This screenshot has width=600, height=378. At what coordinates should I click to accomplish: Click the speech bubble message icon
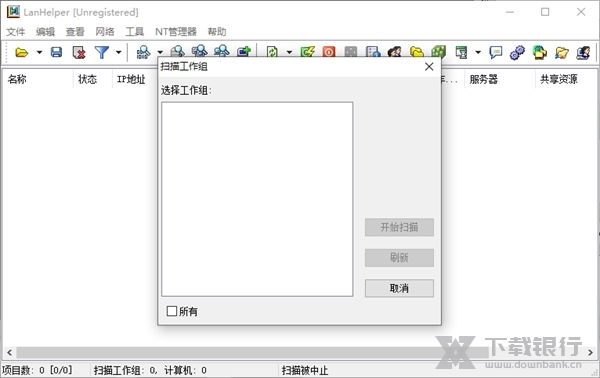point(496,52)
